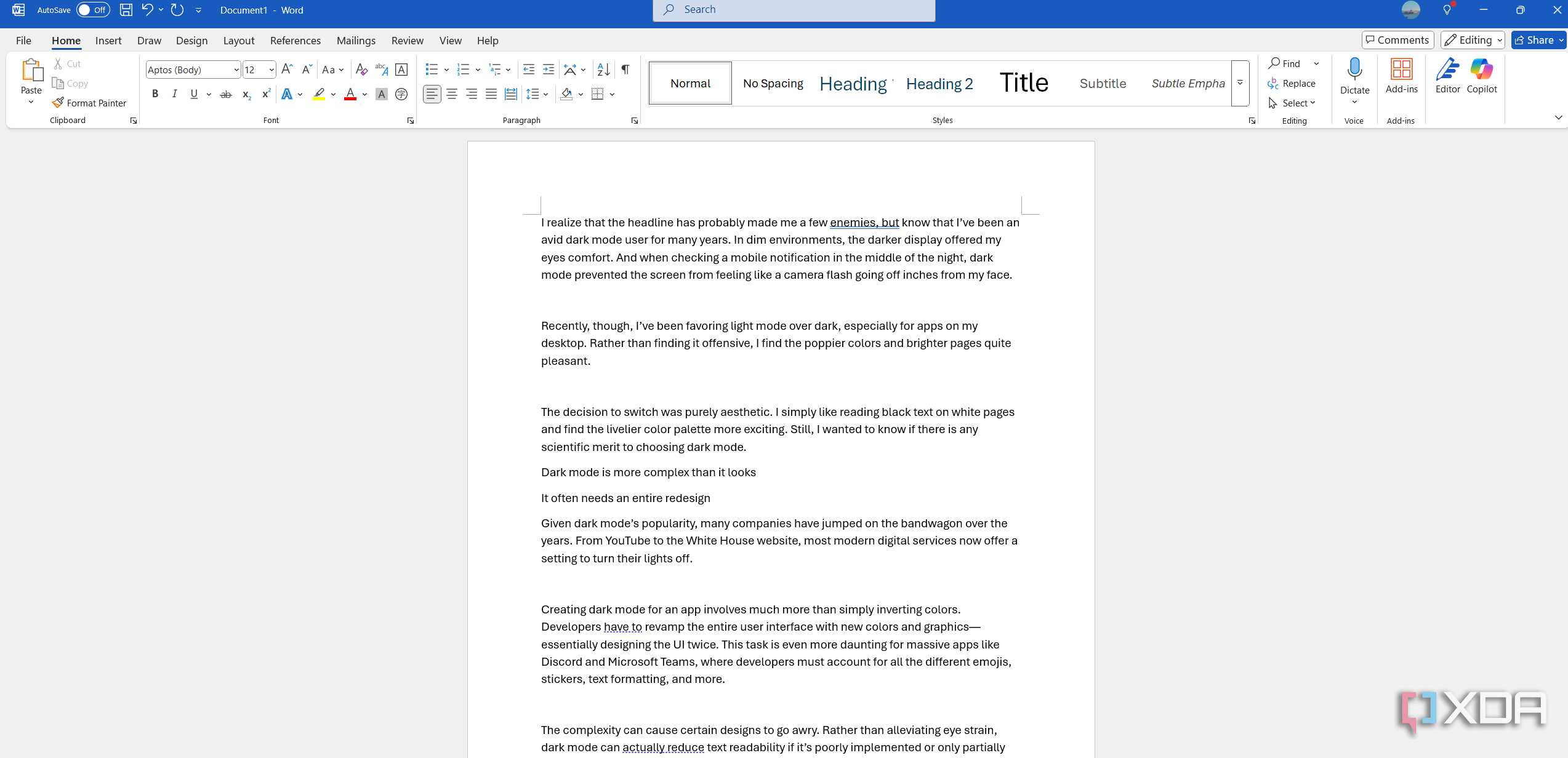The height and width of the screenshot is (758, 1568).
Task: Toggle center alignment
Action: tap(452, 94)
